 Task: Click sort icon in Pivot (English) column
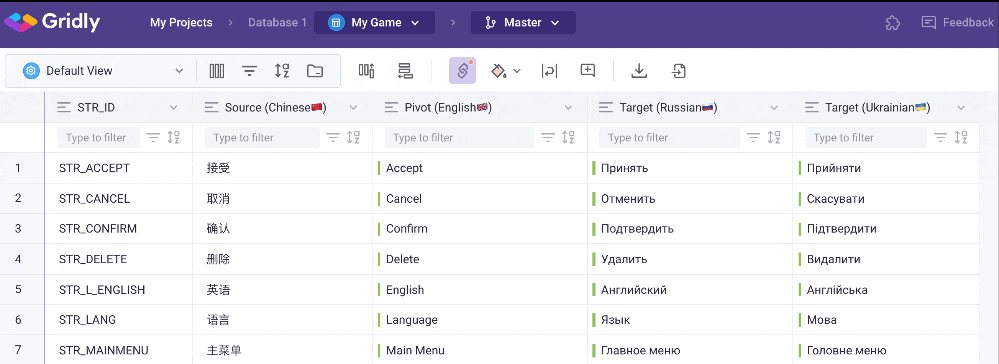tap(568, 137)
